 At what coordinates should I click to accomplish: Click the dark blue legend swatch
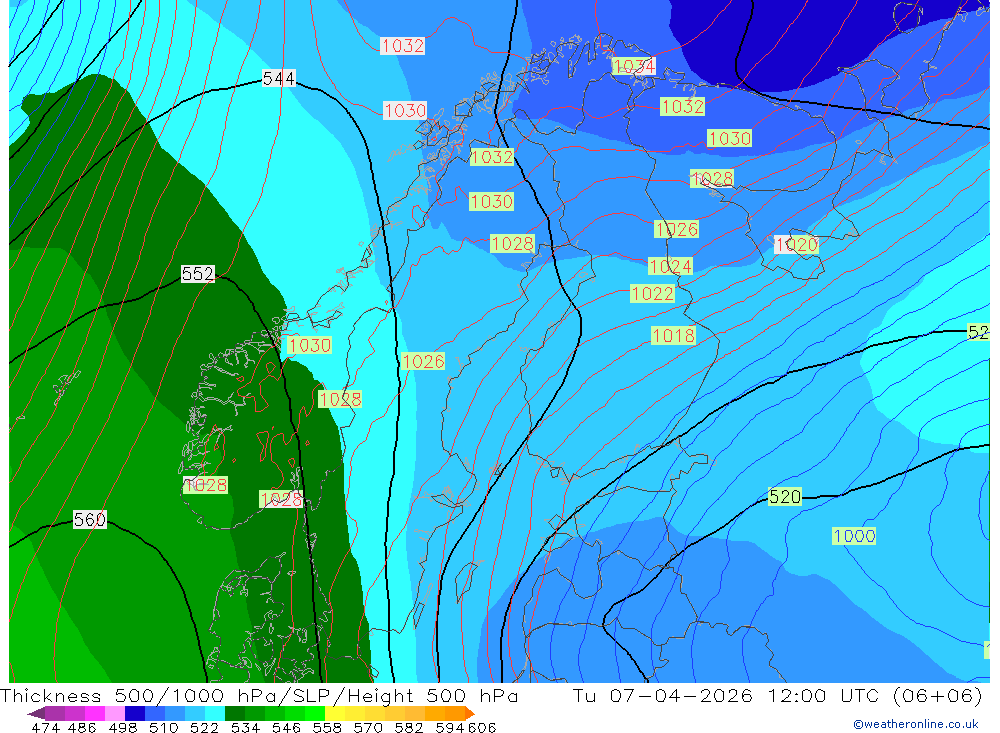click(135, 713)
